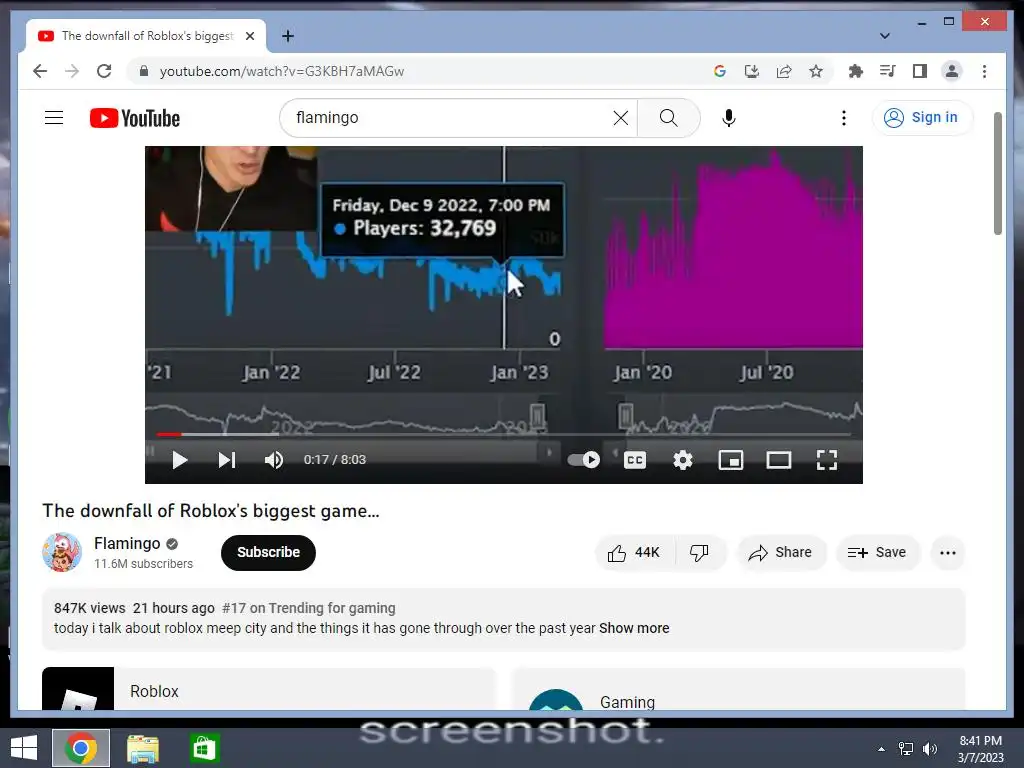Open Flamingo channel avatar
Viewport: 1024px width, 768px height.
62,552
